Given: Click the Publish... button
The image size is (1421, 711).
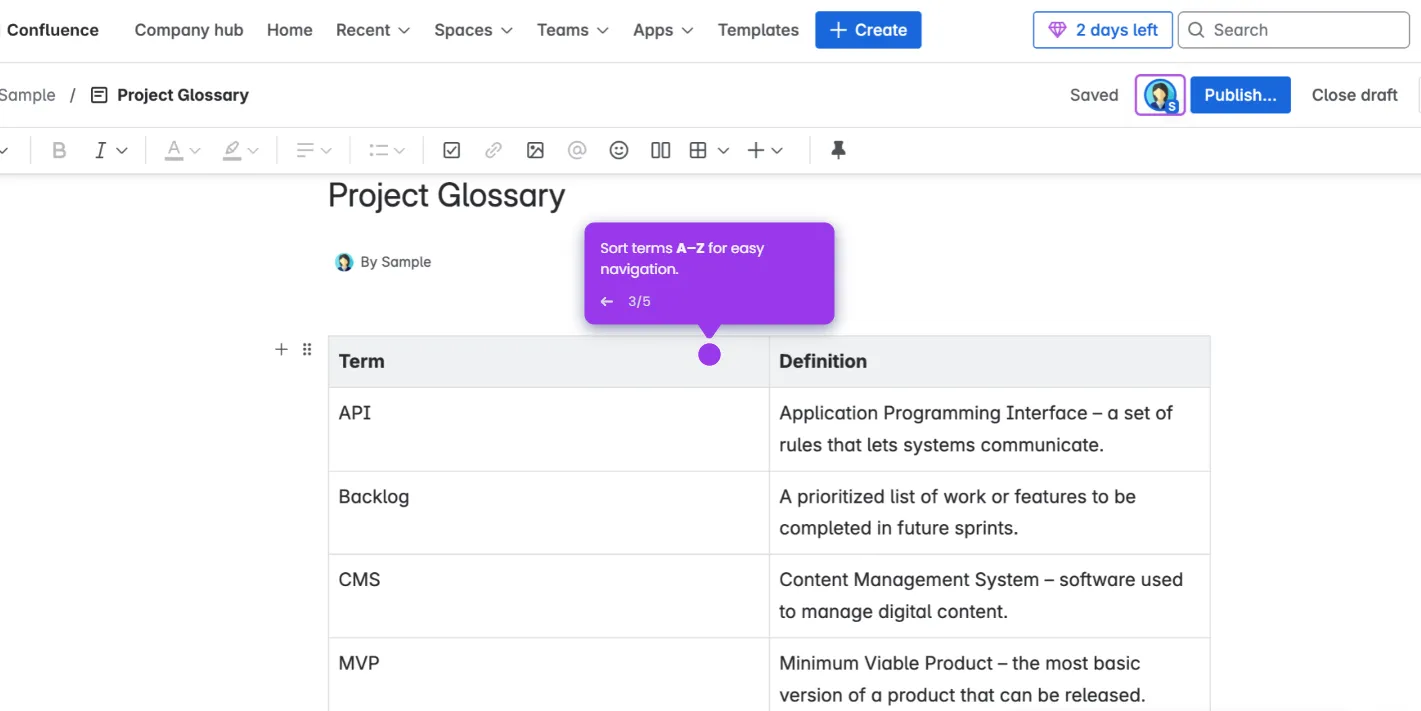Looking at the screenshot, I should tap(1240, 95).
